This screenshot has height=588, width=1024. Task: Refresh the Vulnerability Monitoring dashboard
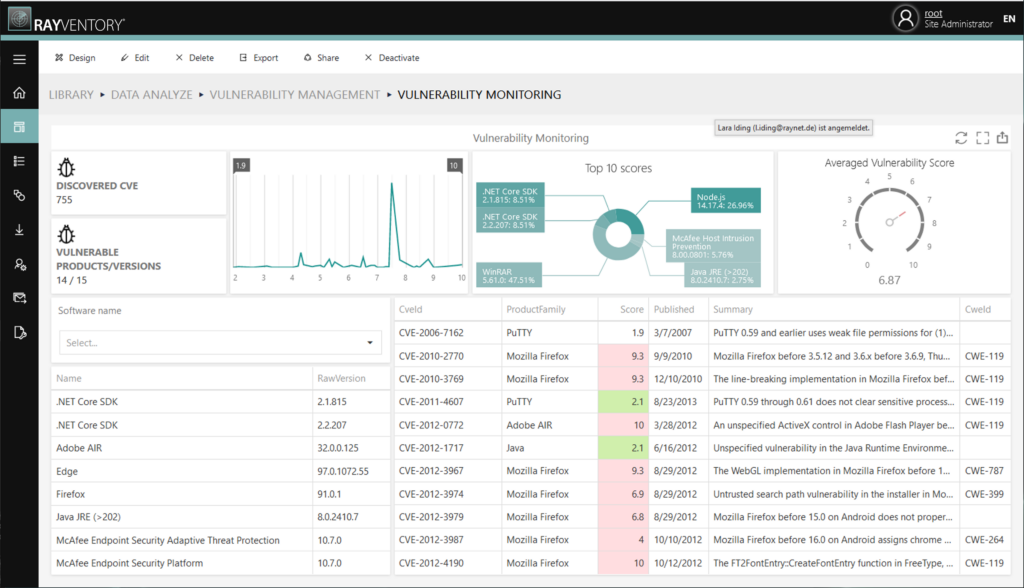(961, 138)
